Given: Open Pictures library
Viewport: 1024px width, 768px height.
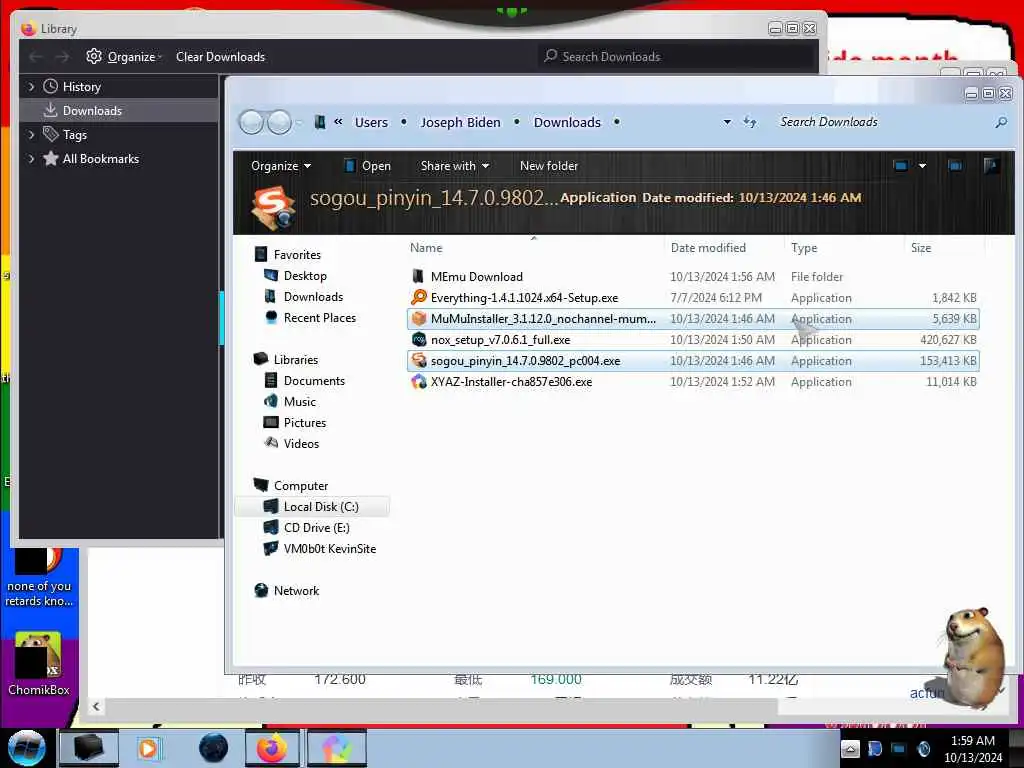Looking at the screenshot, I should pyautogui.click(x=304, y=423).
